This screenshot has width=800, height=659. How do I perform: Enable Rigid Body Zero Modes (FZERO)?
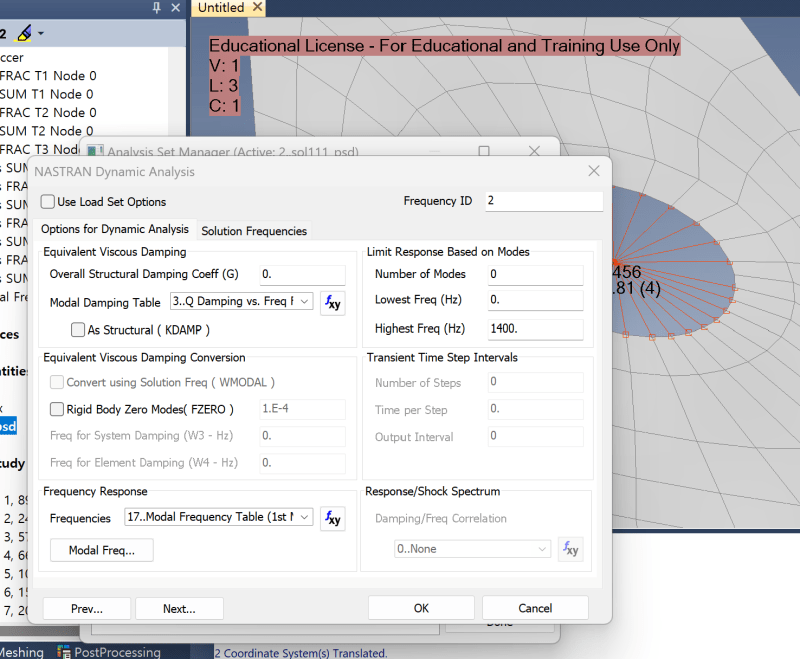(56, 409)
